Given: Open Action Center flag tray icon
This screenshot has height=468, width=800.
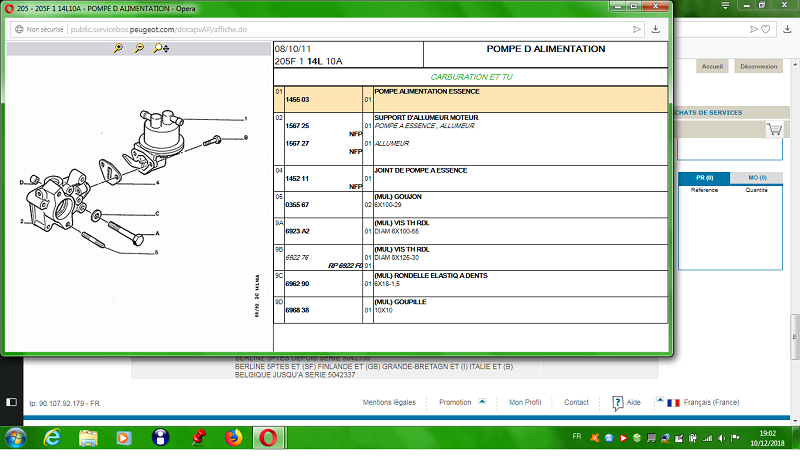Looking at the screenshot, I should click(735, 438).
